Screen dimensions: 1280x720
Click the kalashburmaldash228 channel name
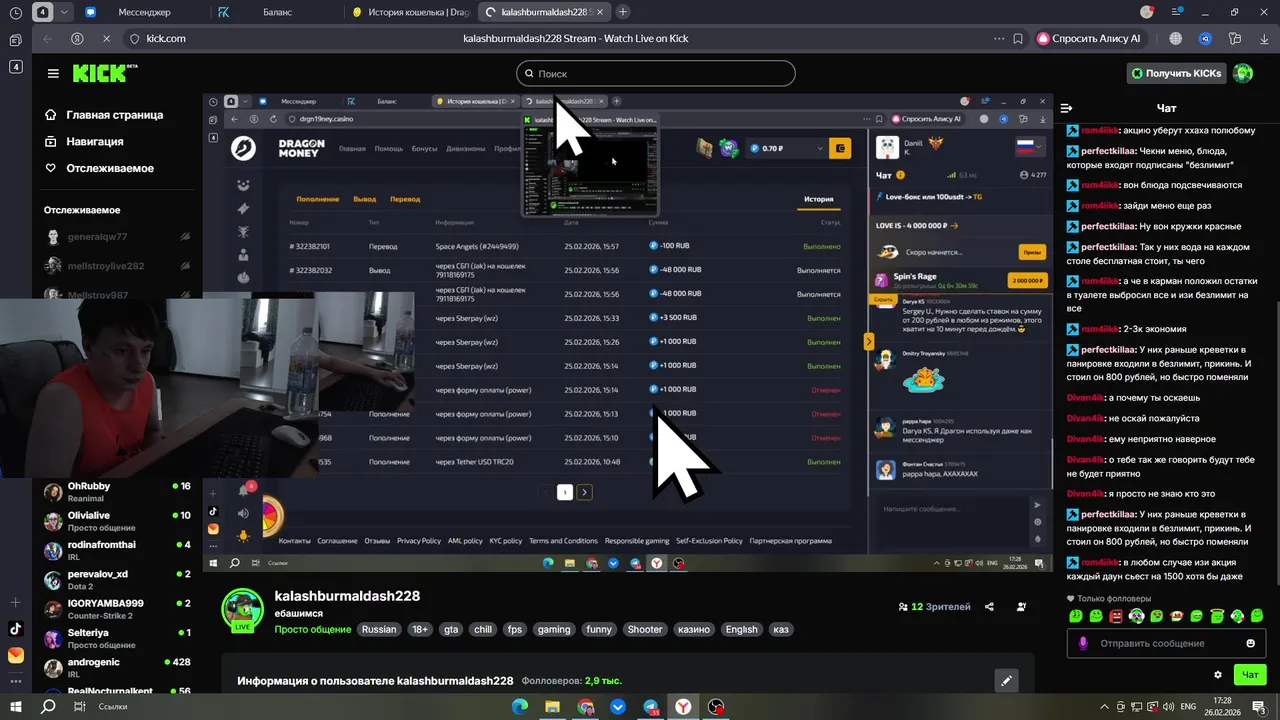click(x=347, y=596)
